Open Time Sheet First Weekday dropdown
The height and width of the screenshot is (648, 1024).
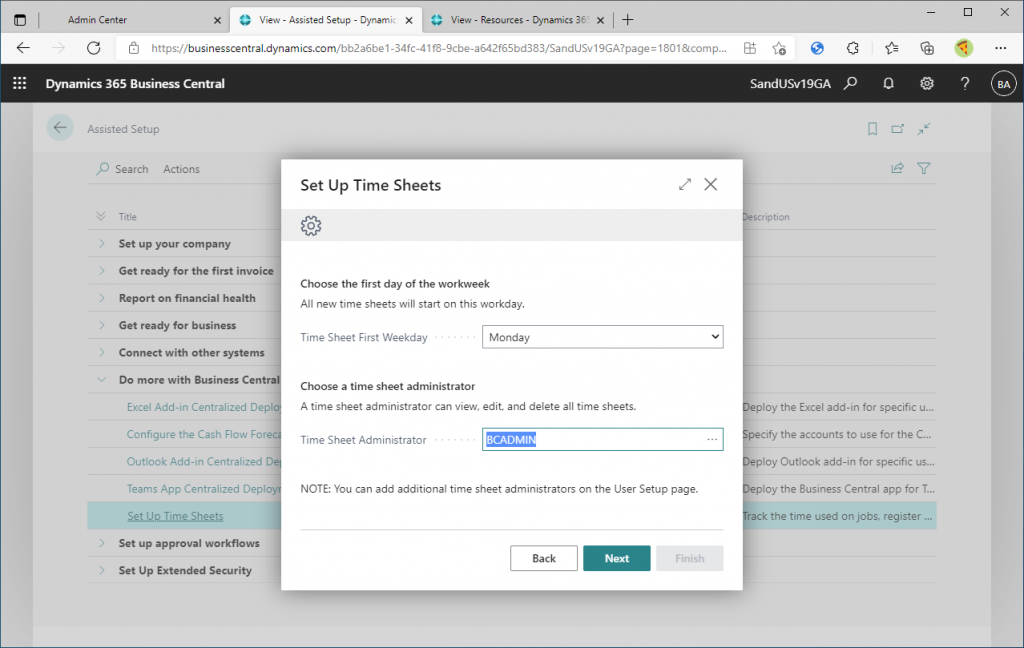[603, 337]
